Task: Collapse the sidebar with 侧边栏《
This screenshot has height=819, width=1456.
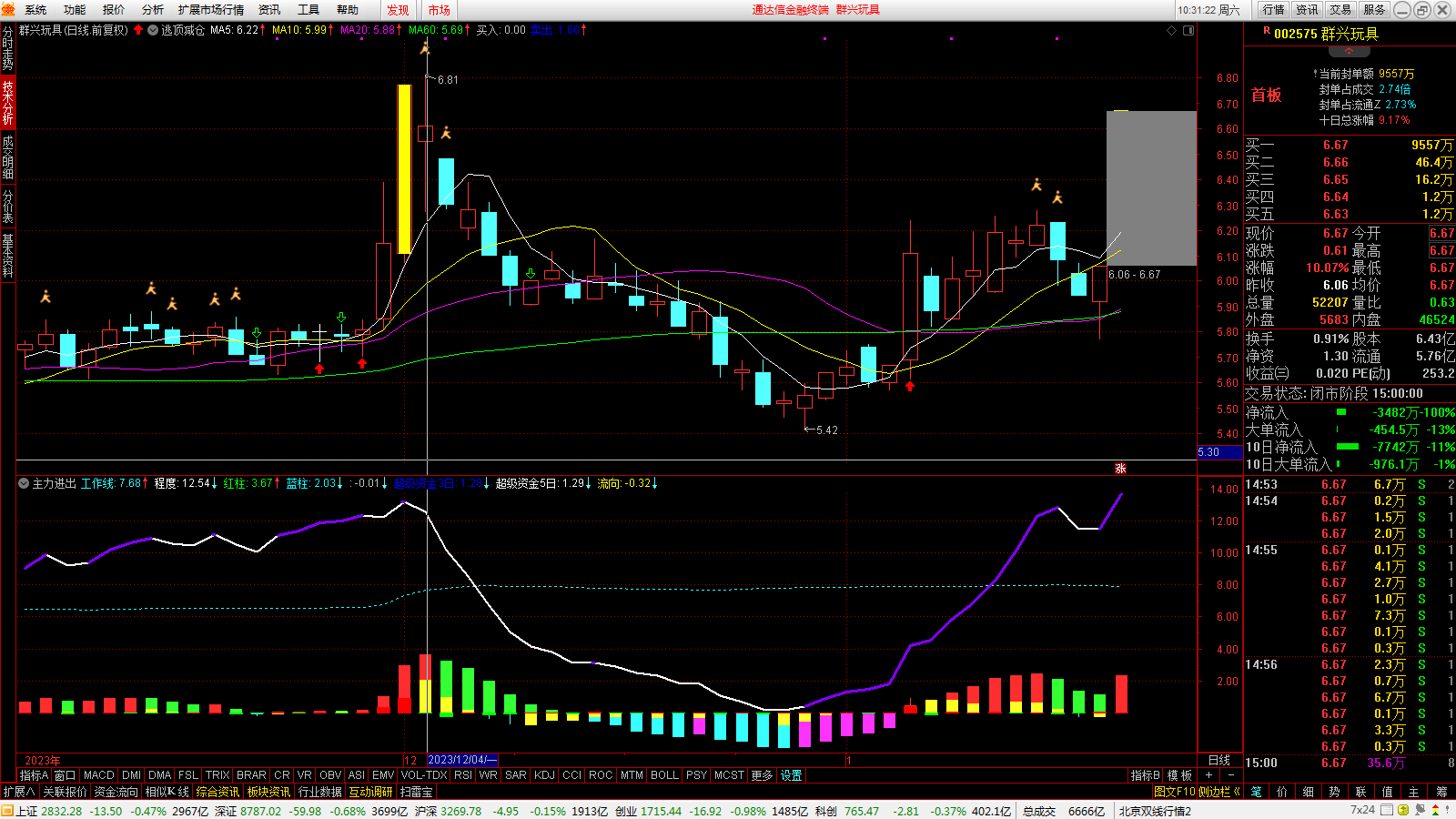Action: [x=1219, y=792]
